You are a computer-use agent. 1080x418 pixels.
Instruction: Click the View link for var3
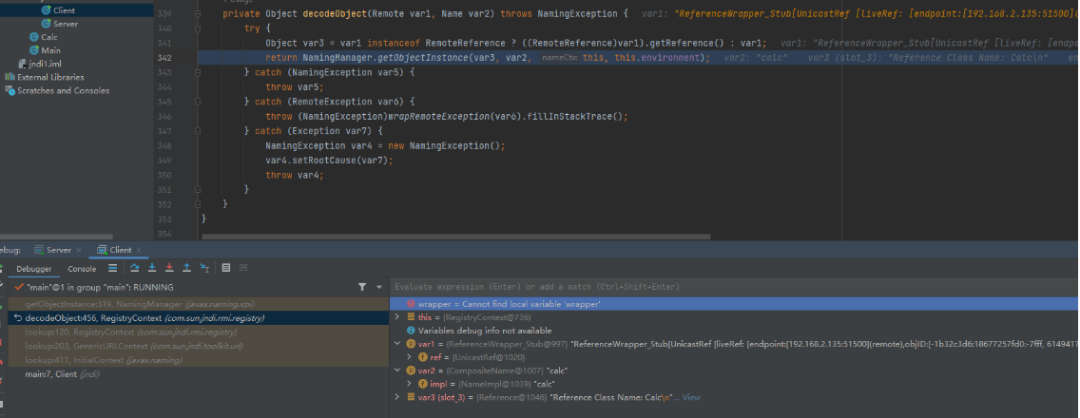tap(692, 397)
